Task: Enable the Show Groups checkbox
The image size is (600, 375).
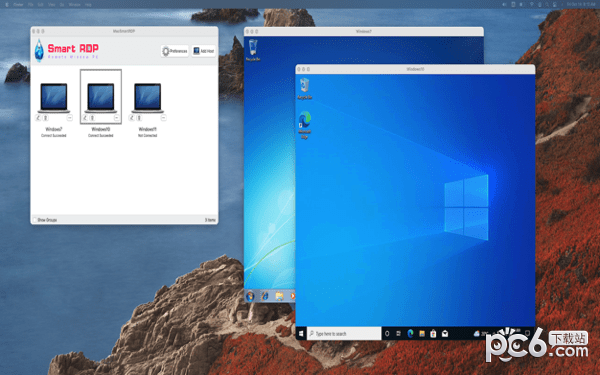Action: pyautogui.click(x=35, y=220)
